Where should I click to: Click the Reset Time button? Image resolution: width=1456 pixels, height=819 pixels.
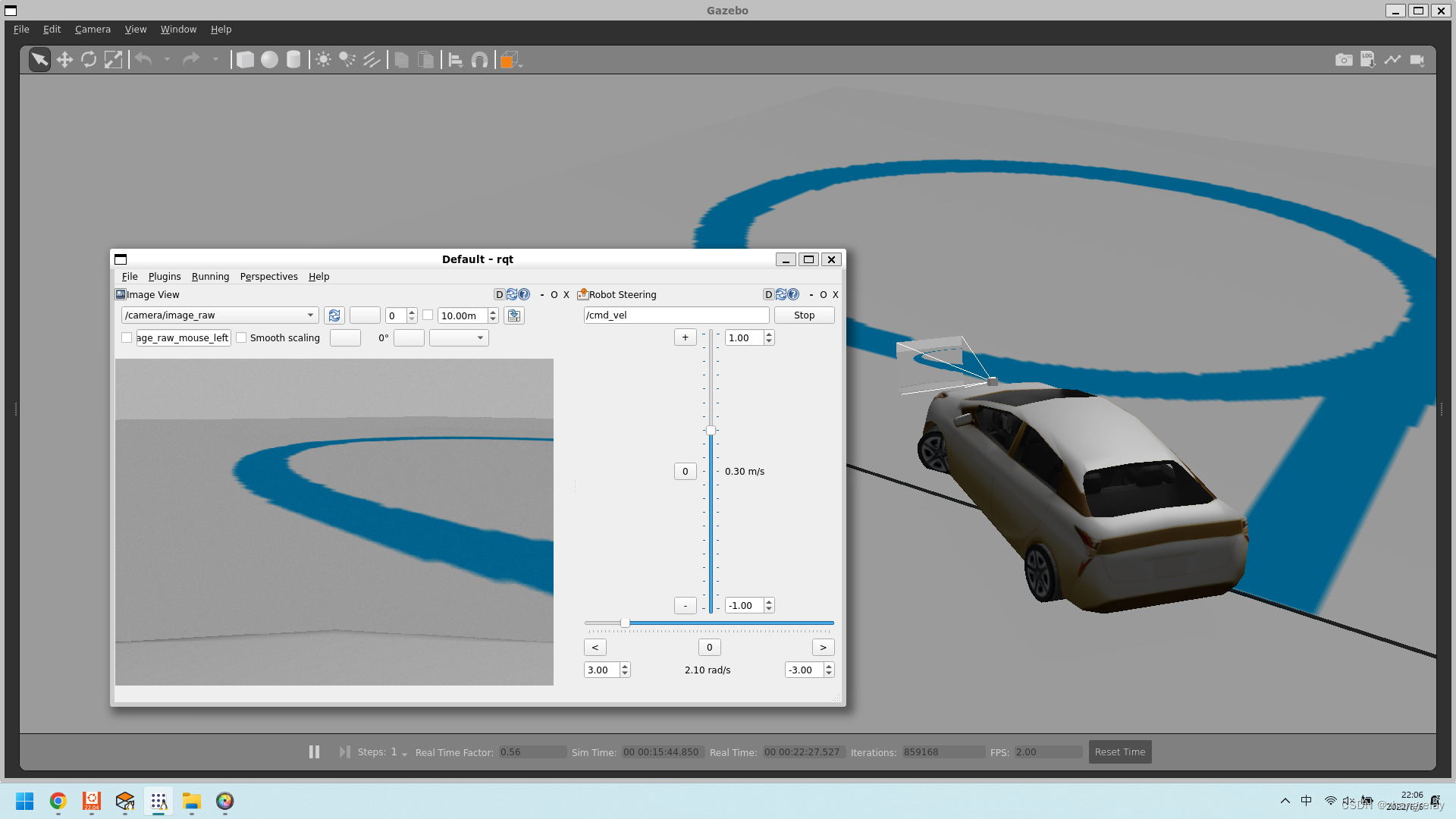pos(1119,752)
